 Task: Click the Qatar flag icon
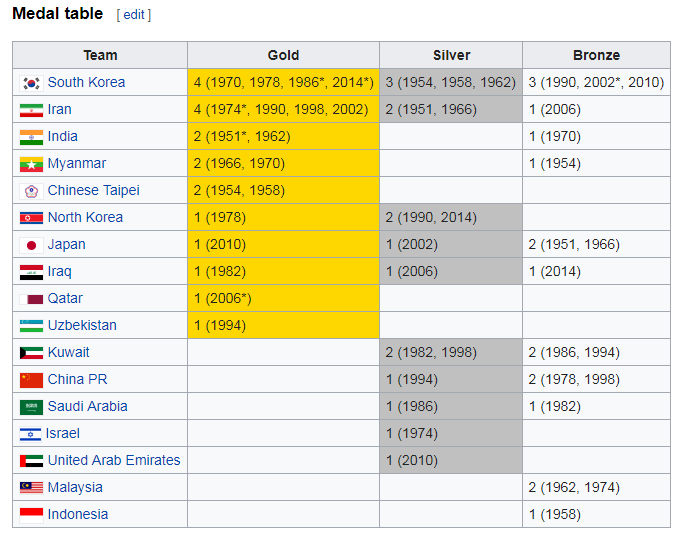(x=32, y=299)
